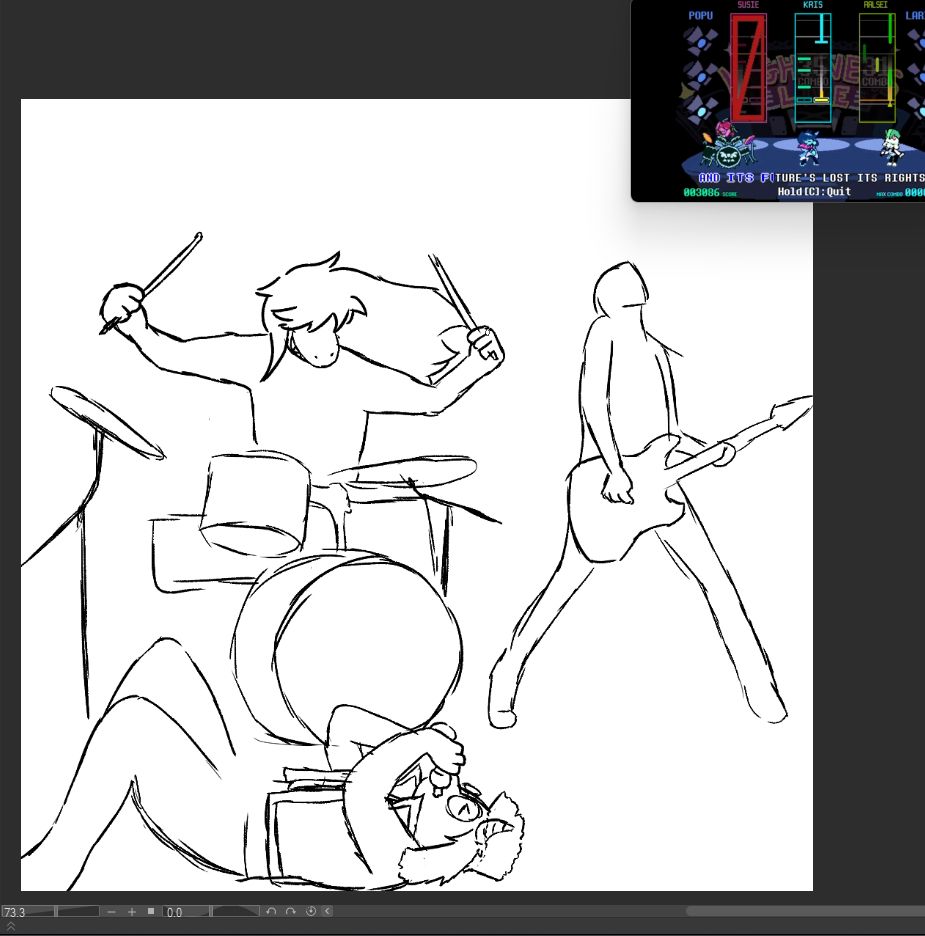This screenshot has height=936, width=925.
Task: Click the "Hold [C]: Quit" text in game window
Action: (x=814, y=192)
